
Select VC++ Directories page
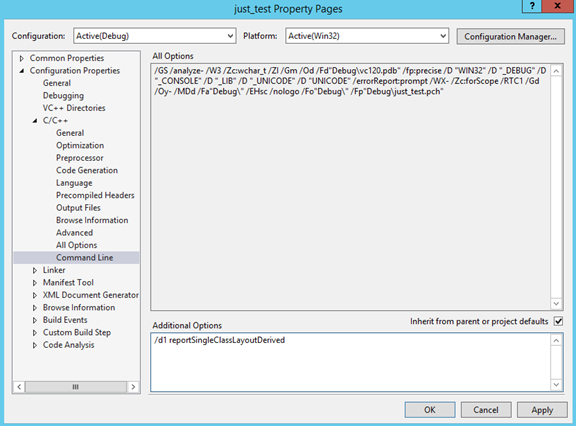click(74, 108)
